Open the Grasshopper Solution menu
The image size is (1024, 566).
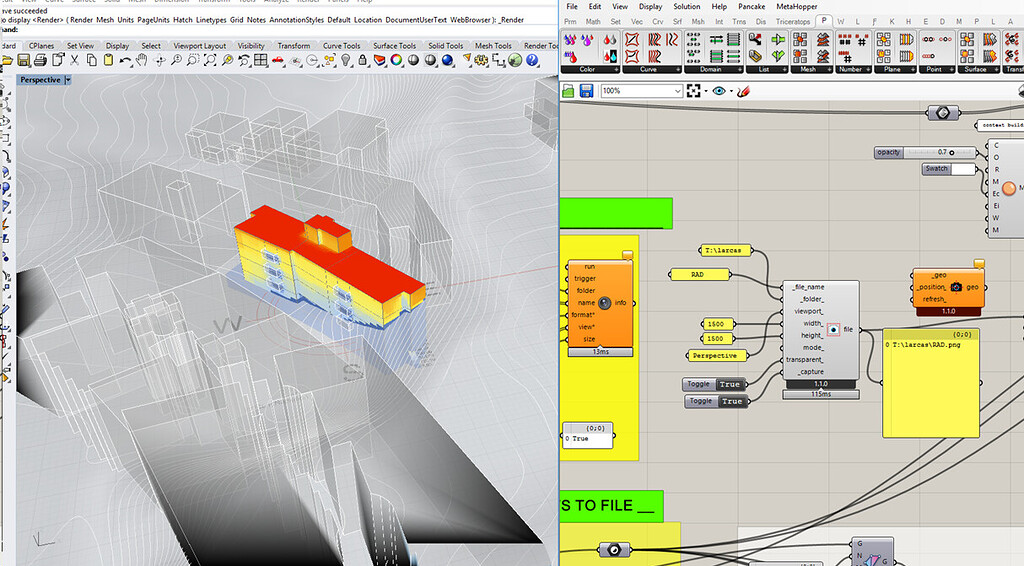(x=686, y=7)
